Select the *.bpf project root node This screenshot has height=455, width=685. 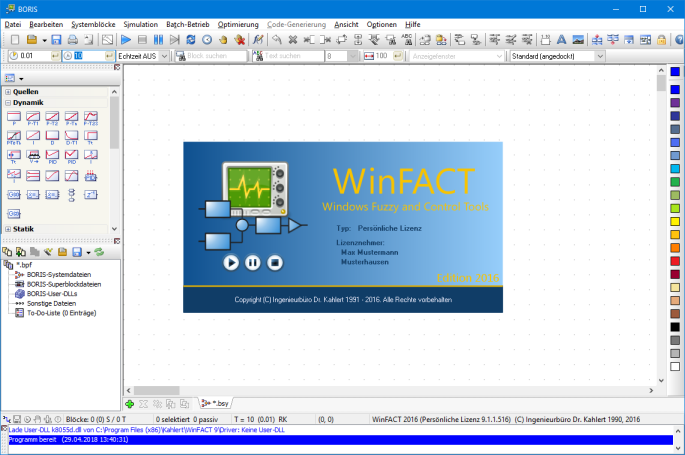(24, 265)
